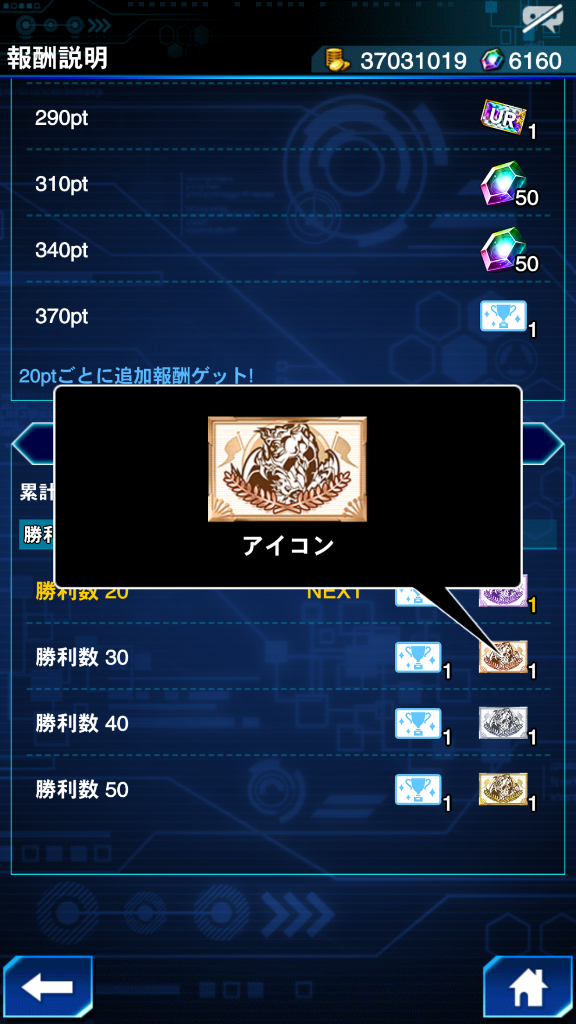576x1024 pixels.
Task: Tap the large bronze icon preview in popup
Action: (287, 469)
